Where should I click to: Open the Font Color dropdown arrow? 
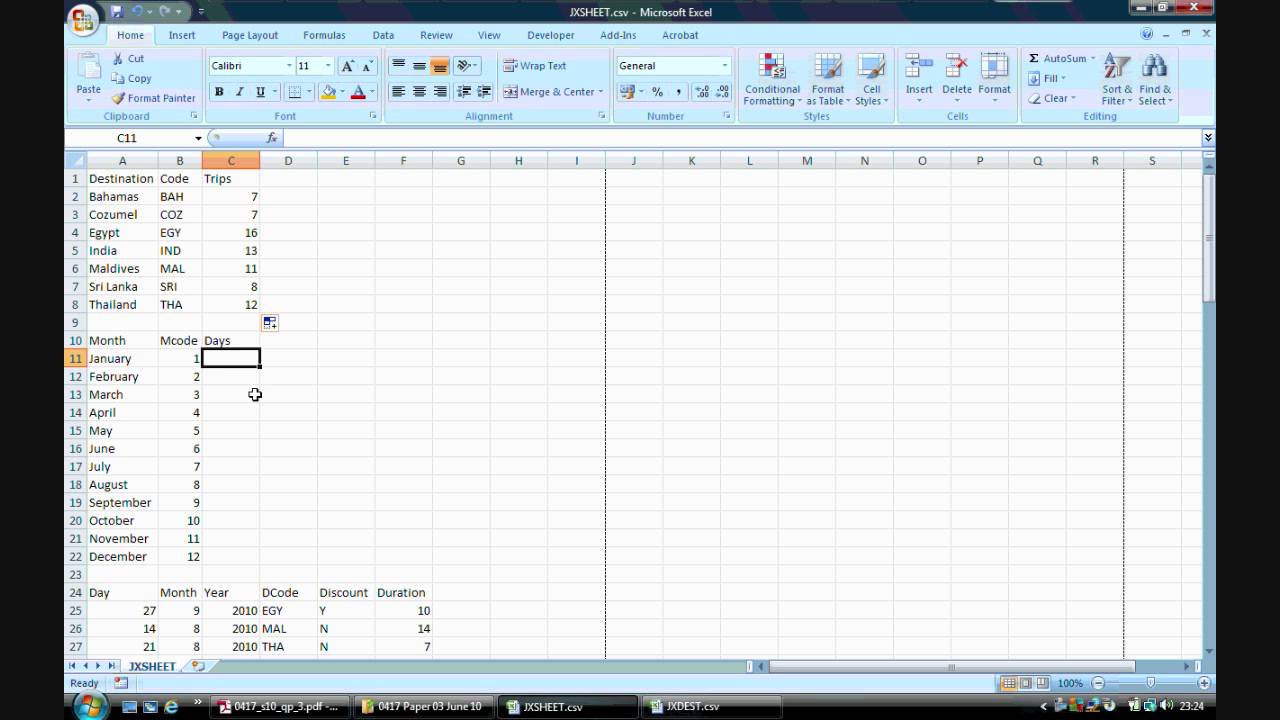[x=372, y=92]
